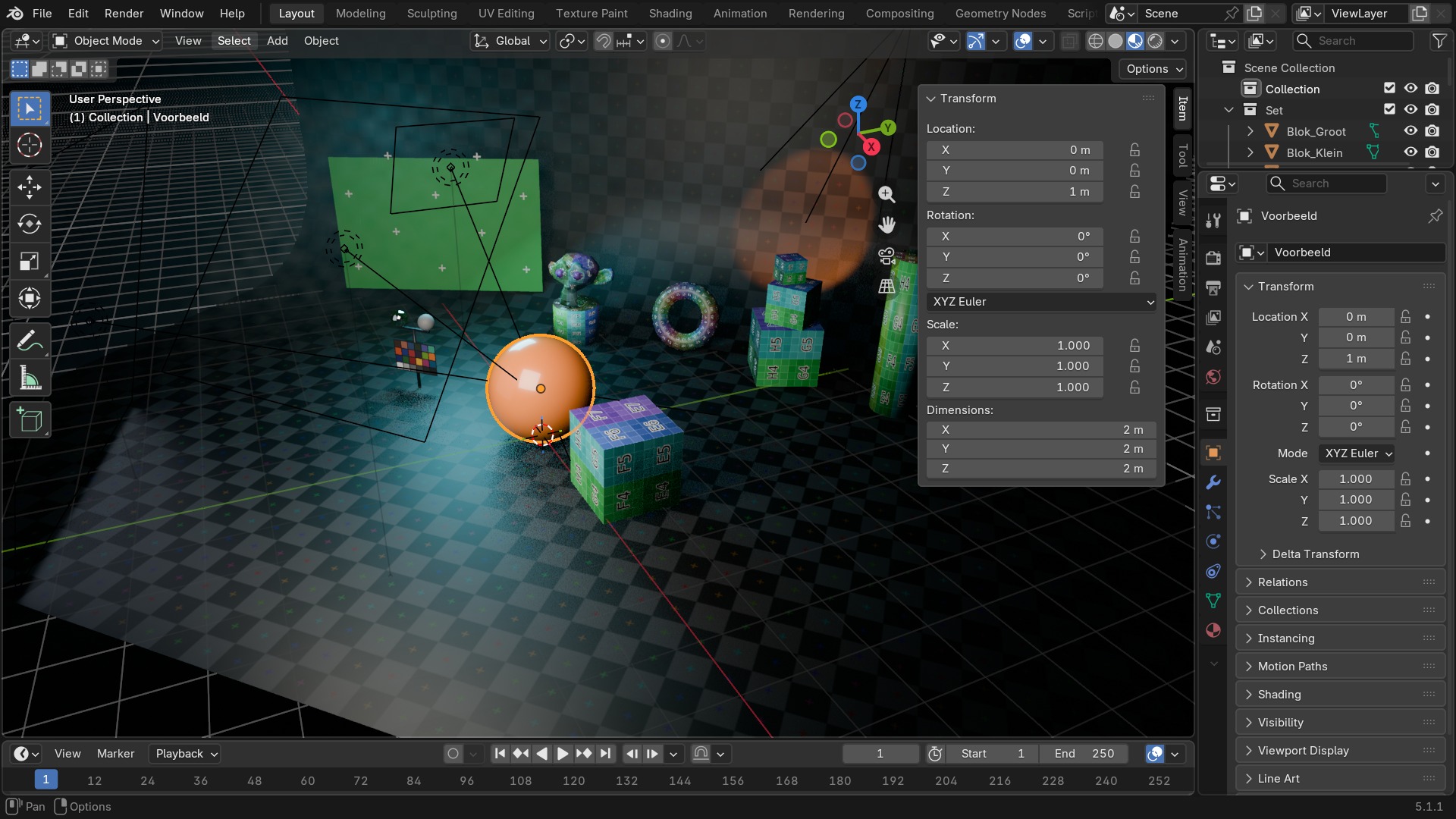Open XYZ Euler rotation mode dropdown in sidebar
This screenshot has height=819, width=1456.
pyautogui.click(x=1042, y=302)
